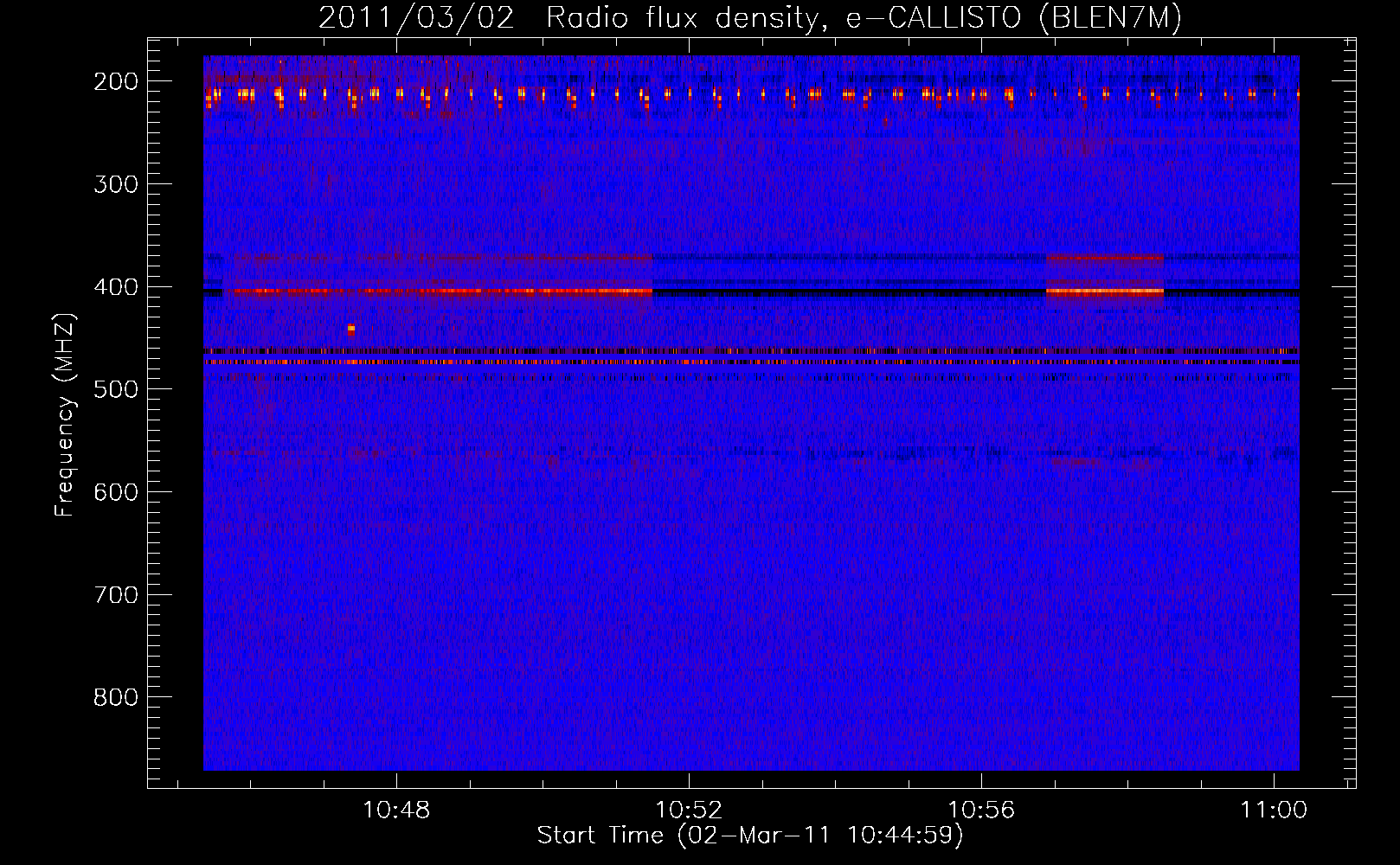Click the 11:00 time tick label

[x=1274, y=811]
